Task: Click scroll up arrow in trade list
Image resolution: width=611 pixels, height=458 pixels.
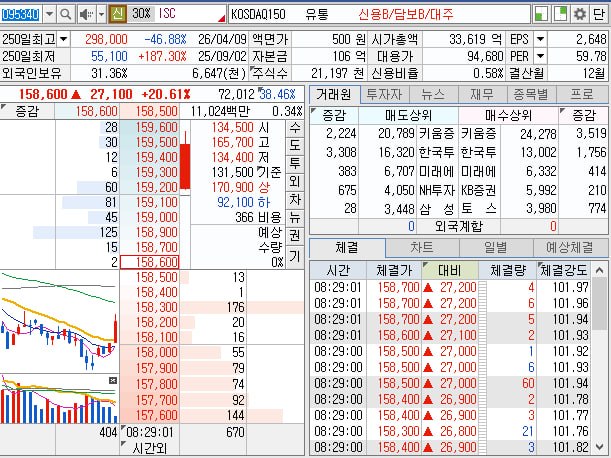Action: [x=599, y=270]
